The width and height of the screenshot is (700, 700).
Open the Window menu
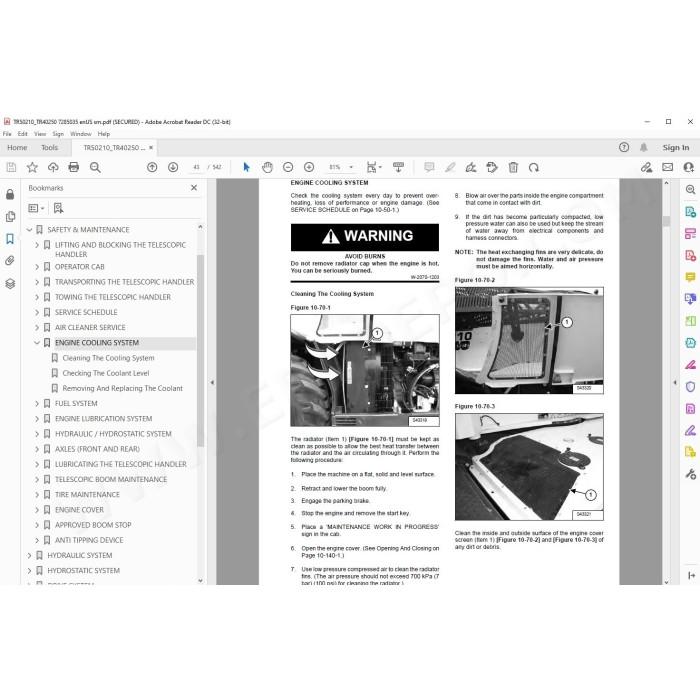tap(81, 134)
